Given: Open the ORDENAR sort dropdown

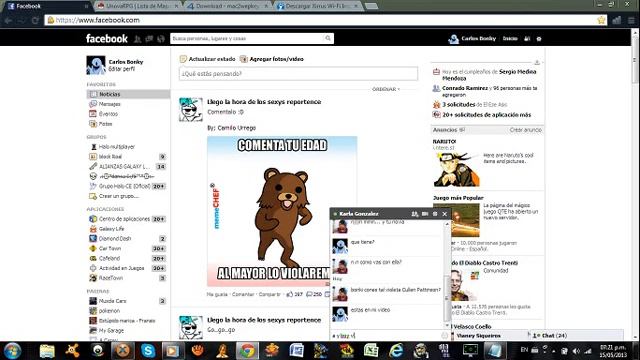Looking at the screenshot, I should (386, 89).
